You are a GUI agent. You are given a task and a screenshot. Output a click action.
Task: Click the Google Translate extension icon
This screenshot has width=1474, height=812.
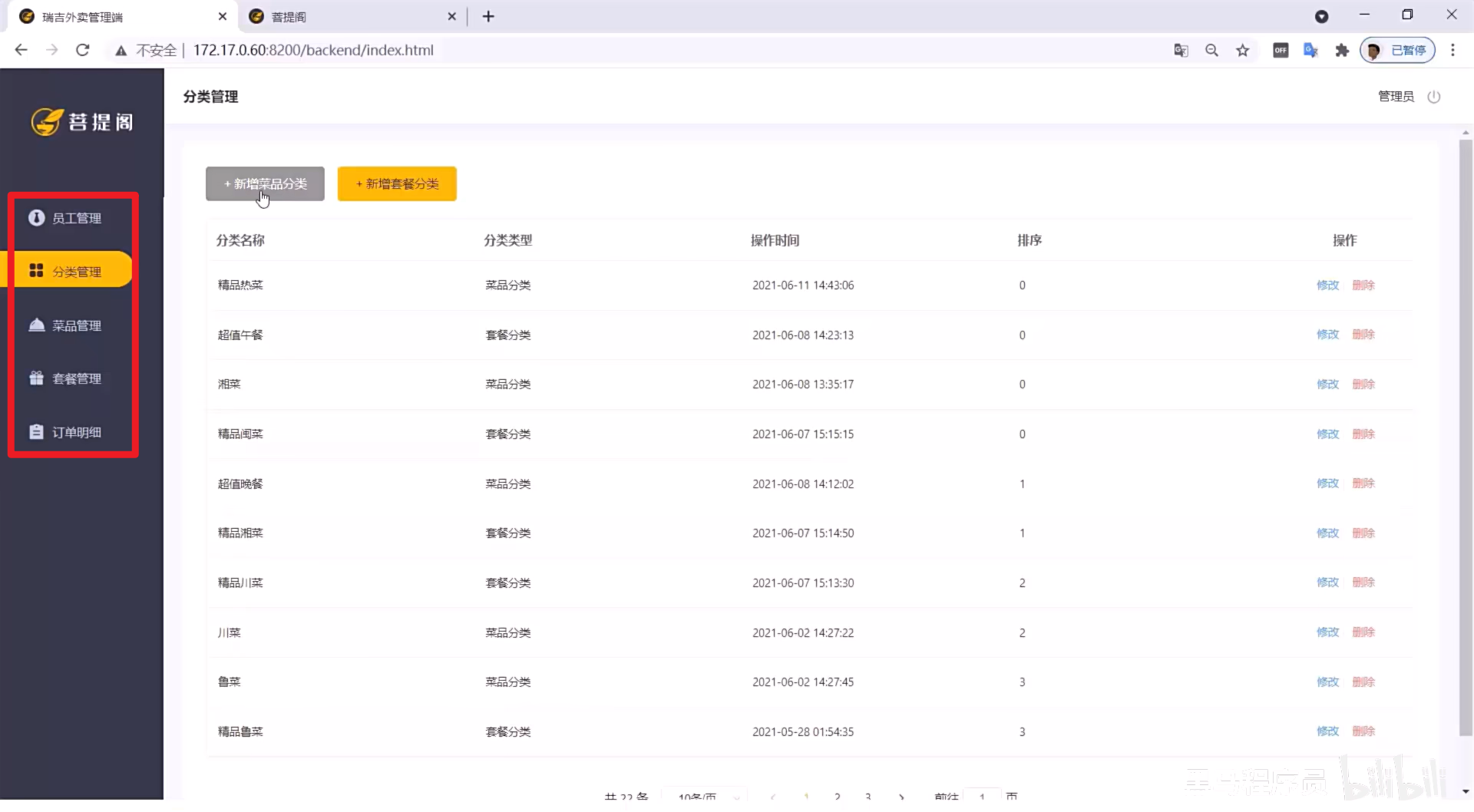pos(1311,51)
